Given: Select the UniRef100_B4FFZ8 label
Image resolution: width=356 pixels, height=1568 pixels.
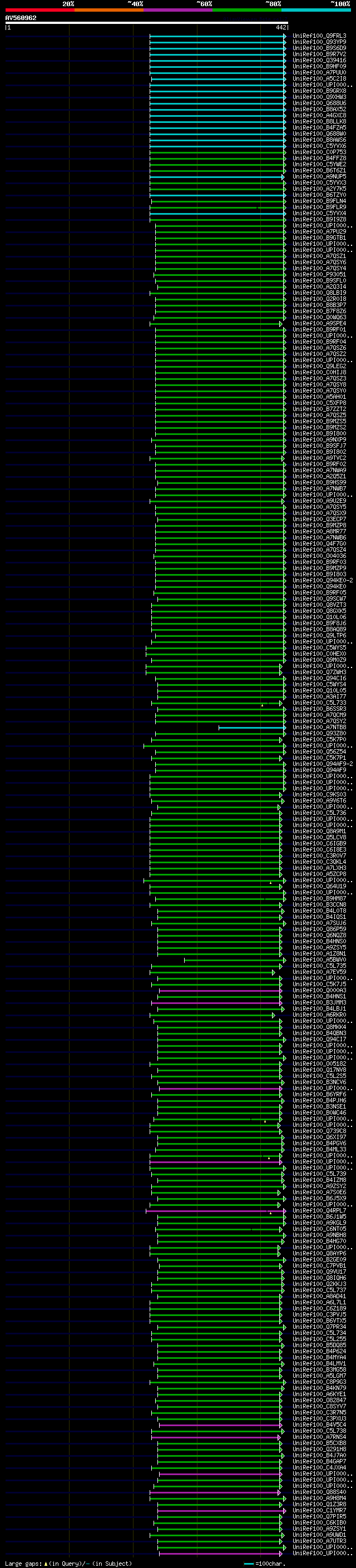Looking at the screenshot, I should click(x=319, y=159).
